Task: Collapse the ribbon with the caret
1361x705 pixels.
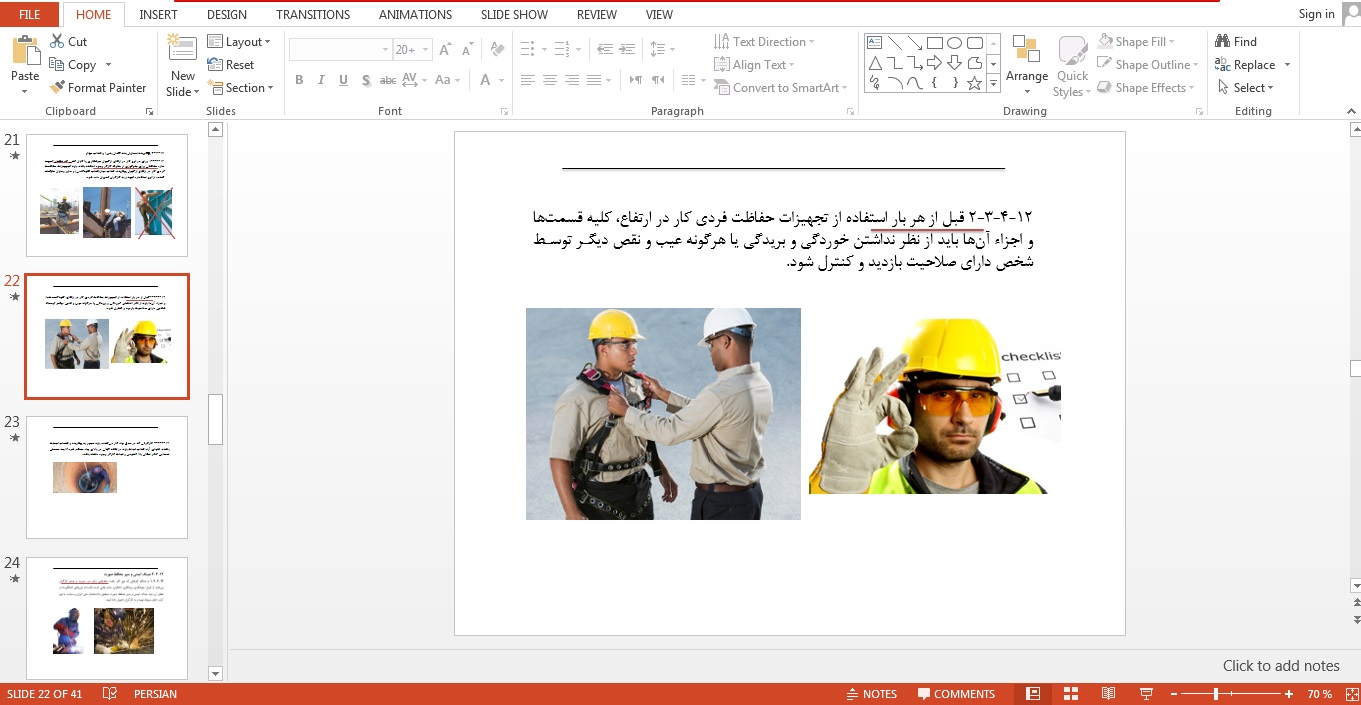Action: click(x=1351, y=112)
